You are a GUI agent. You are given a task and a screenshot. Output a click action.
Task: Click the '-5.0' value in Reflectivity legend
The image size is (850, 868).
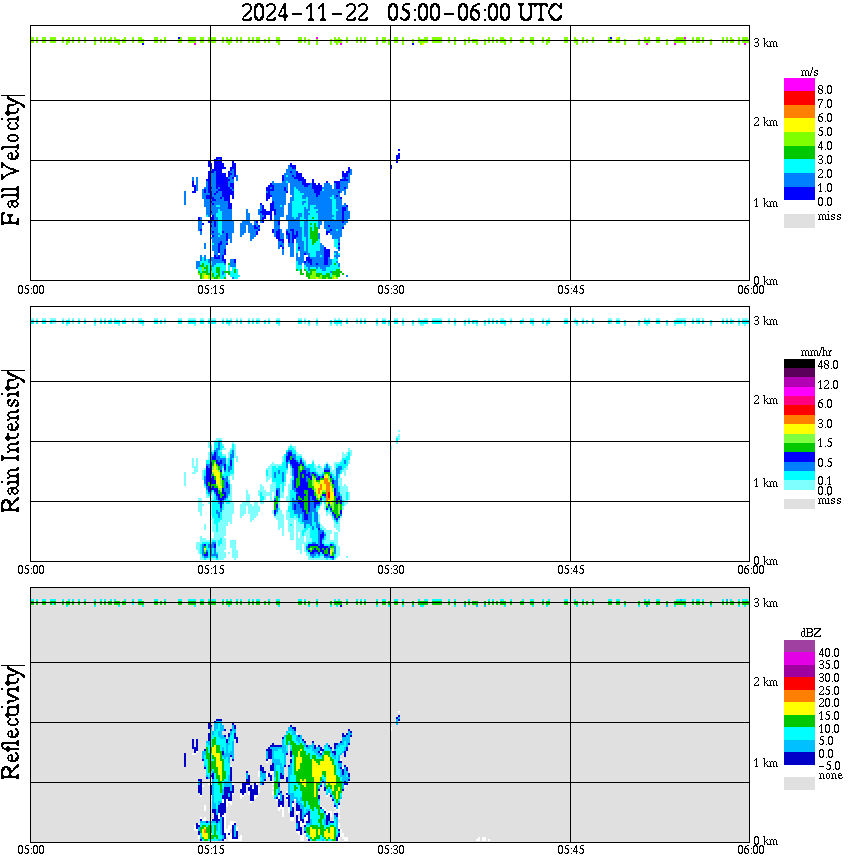(829, 766)
